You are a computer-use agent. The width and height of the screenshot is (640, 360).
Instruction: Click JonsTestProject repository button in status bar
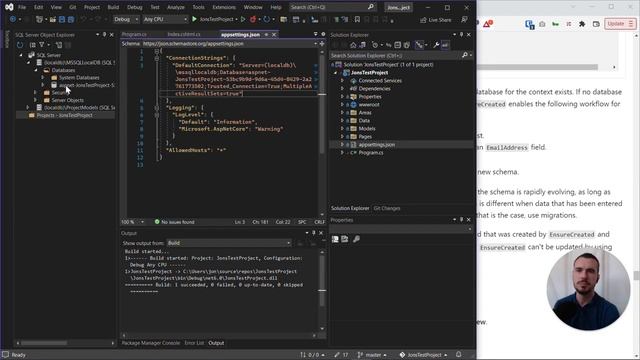424,355
